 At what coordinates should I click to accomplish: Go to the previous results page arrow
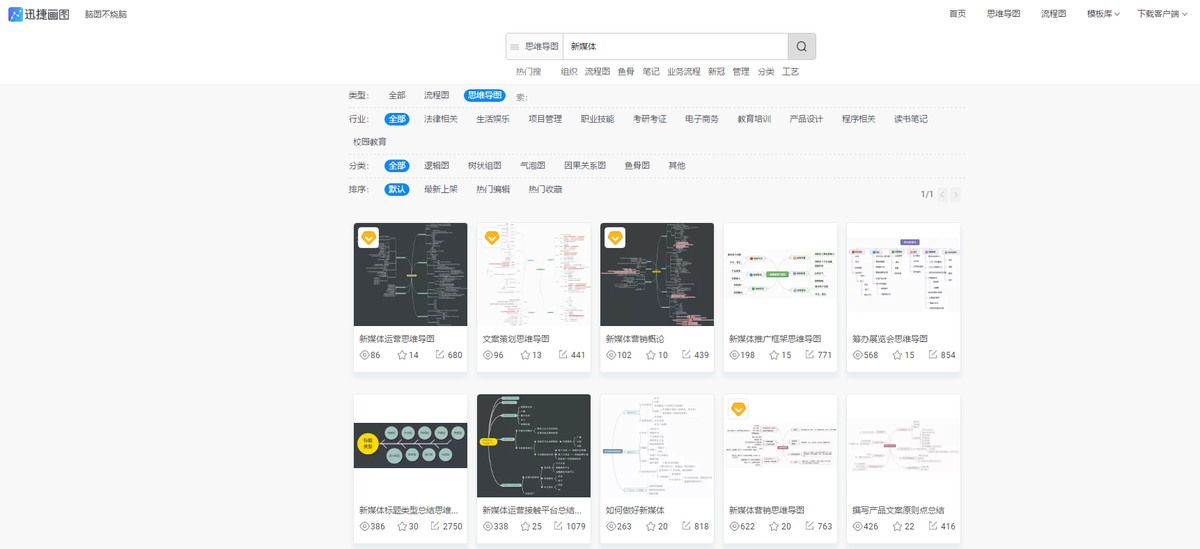coord(942,194)
